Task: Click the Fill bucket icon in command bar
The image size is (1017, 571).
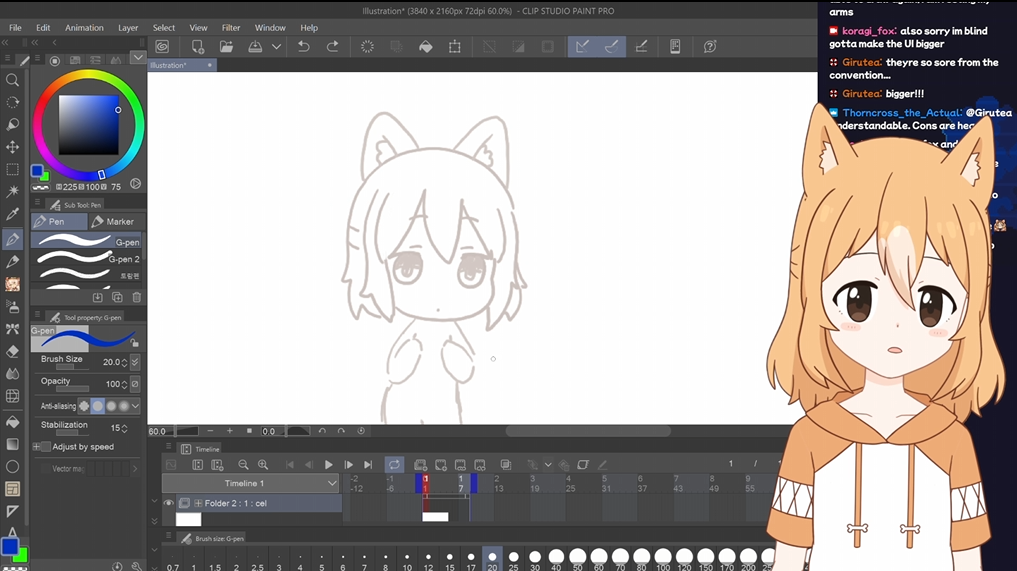Action: [x=425, y=46]
